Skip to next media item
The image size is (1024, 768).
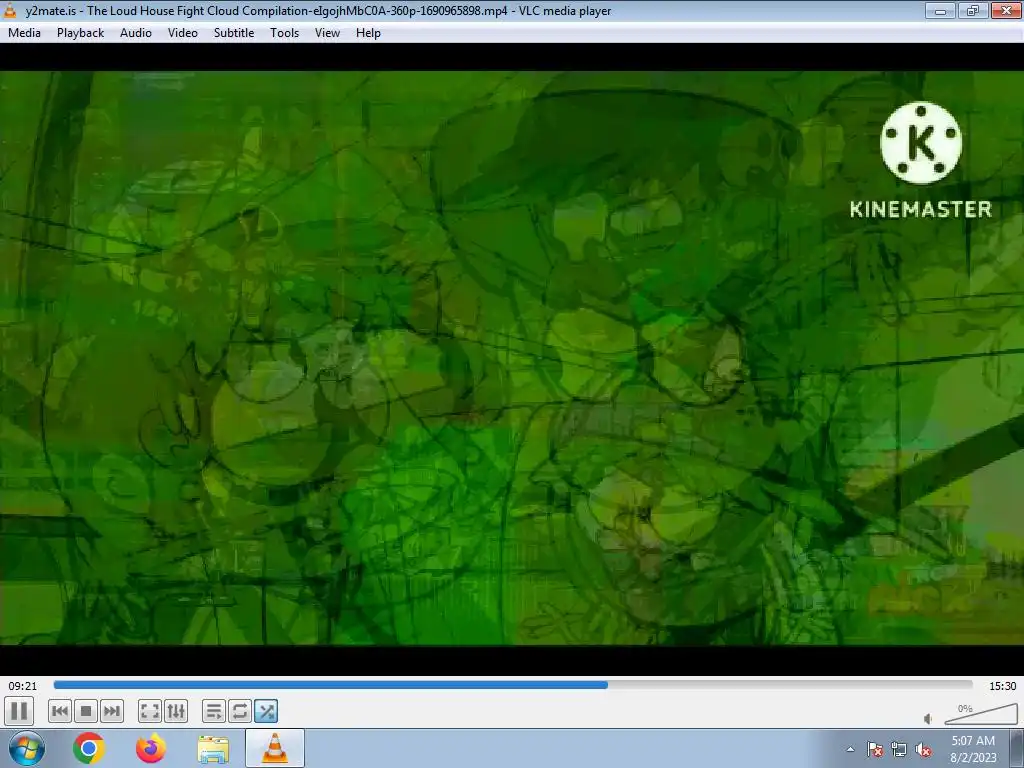point(112,711)
